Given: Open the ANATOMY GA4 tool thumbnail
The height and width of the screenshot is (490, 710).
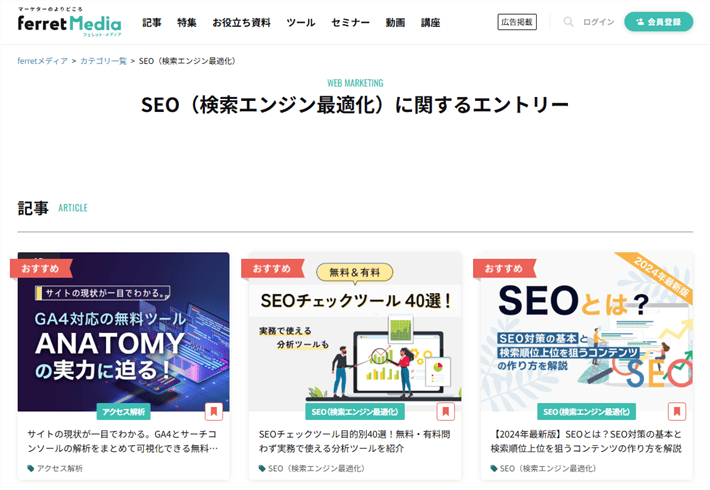Looking at the screenshot, I should click(123, 331).
